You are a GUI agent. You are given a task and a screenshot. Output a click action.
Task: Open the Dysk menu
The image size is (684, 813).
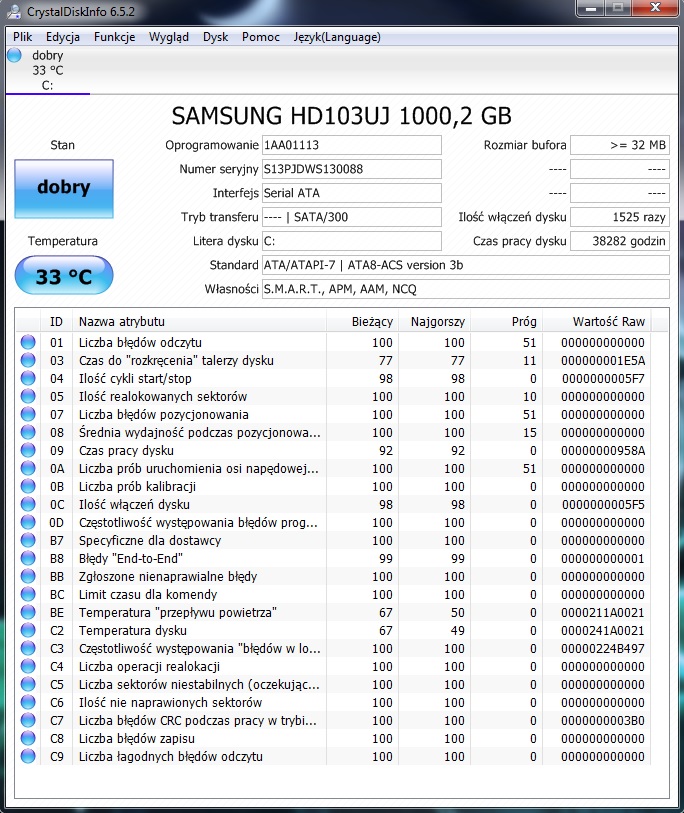pos(215,37)
